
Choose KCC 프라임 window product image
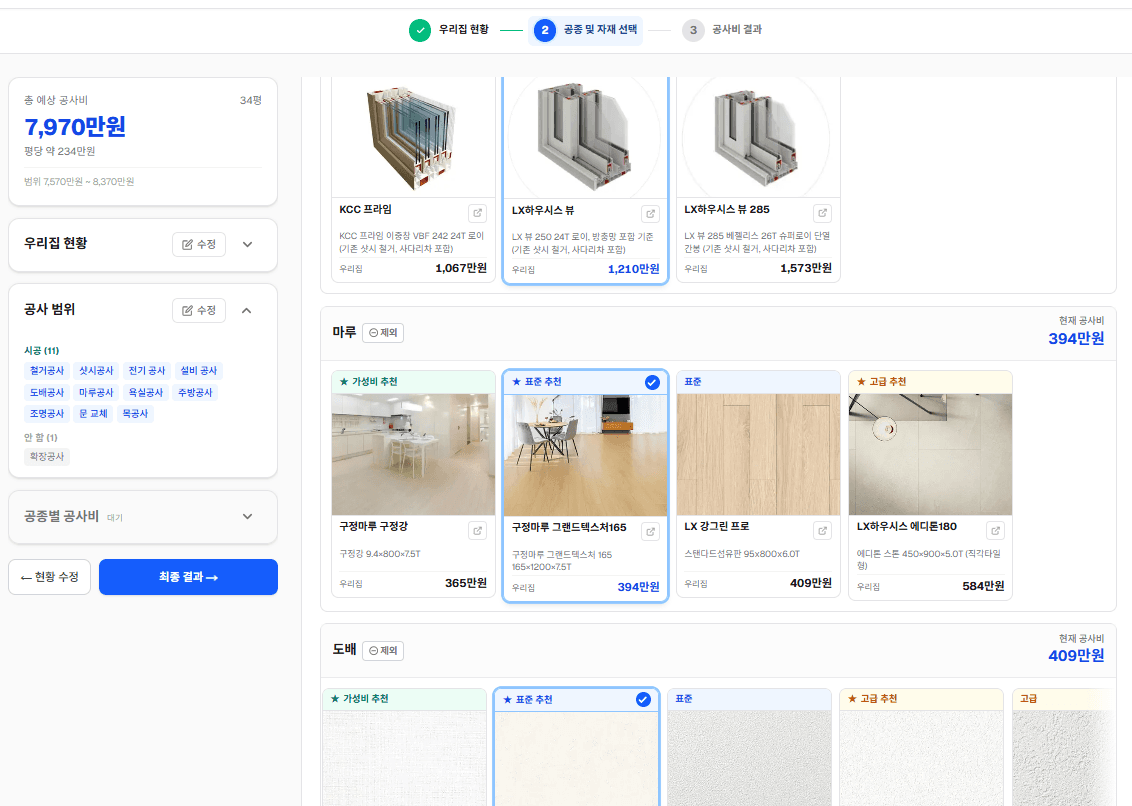pos(413,137)
